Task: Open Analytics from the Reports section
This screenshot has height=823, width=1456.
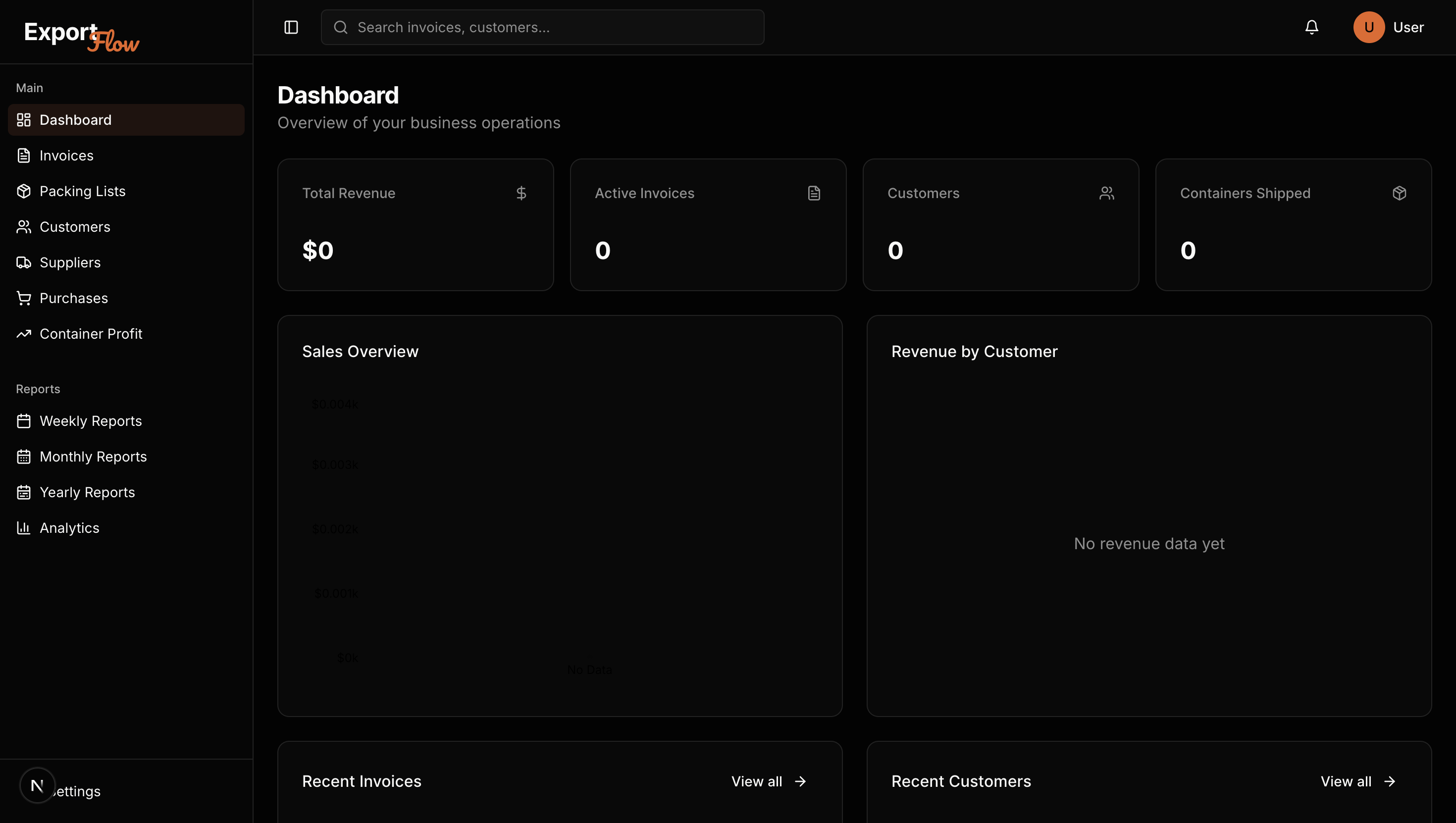Action: point(69,528)
